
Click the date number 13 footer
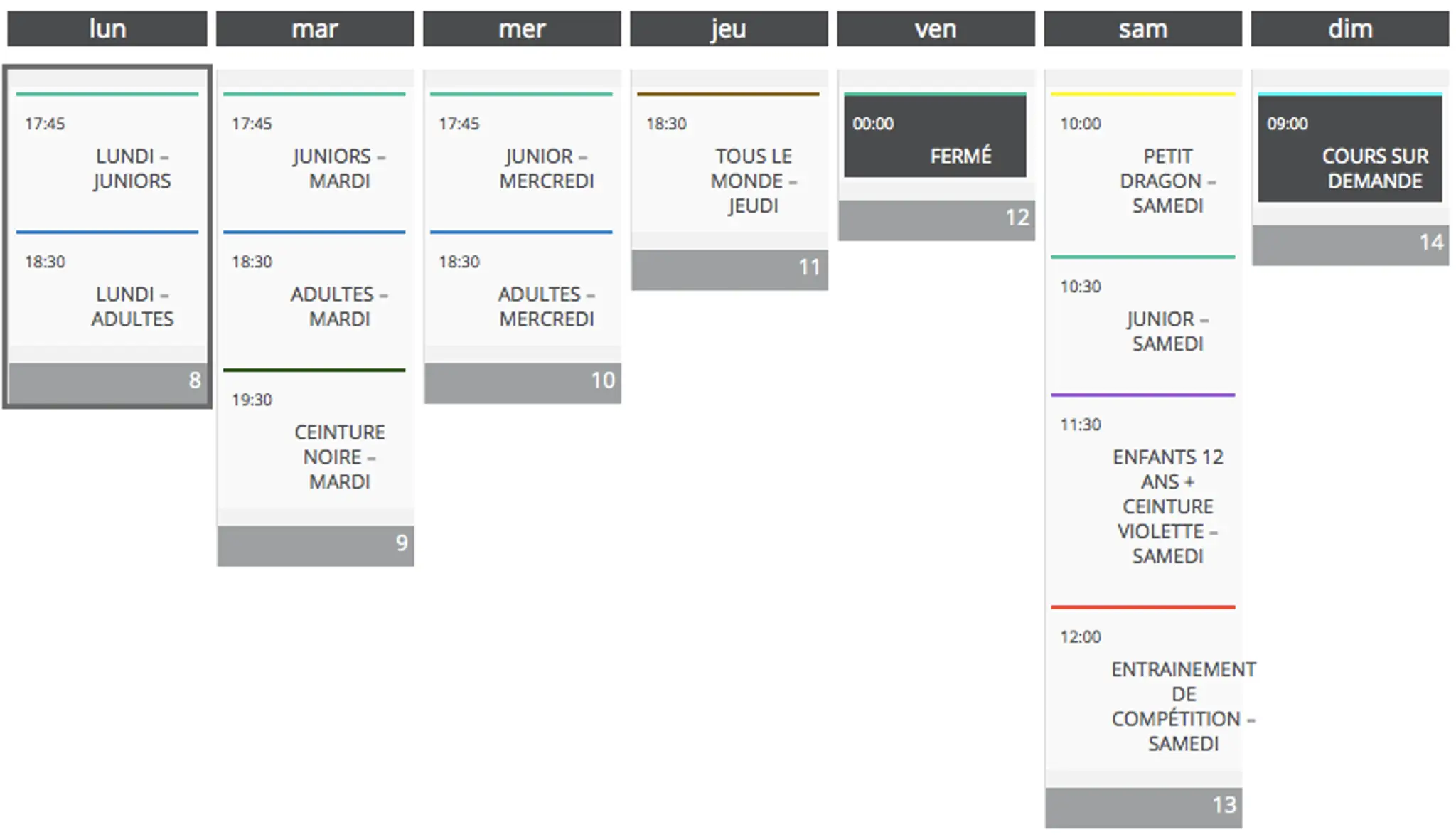(x=1143, y=806)
